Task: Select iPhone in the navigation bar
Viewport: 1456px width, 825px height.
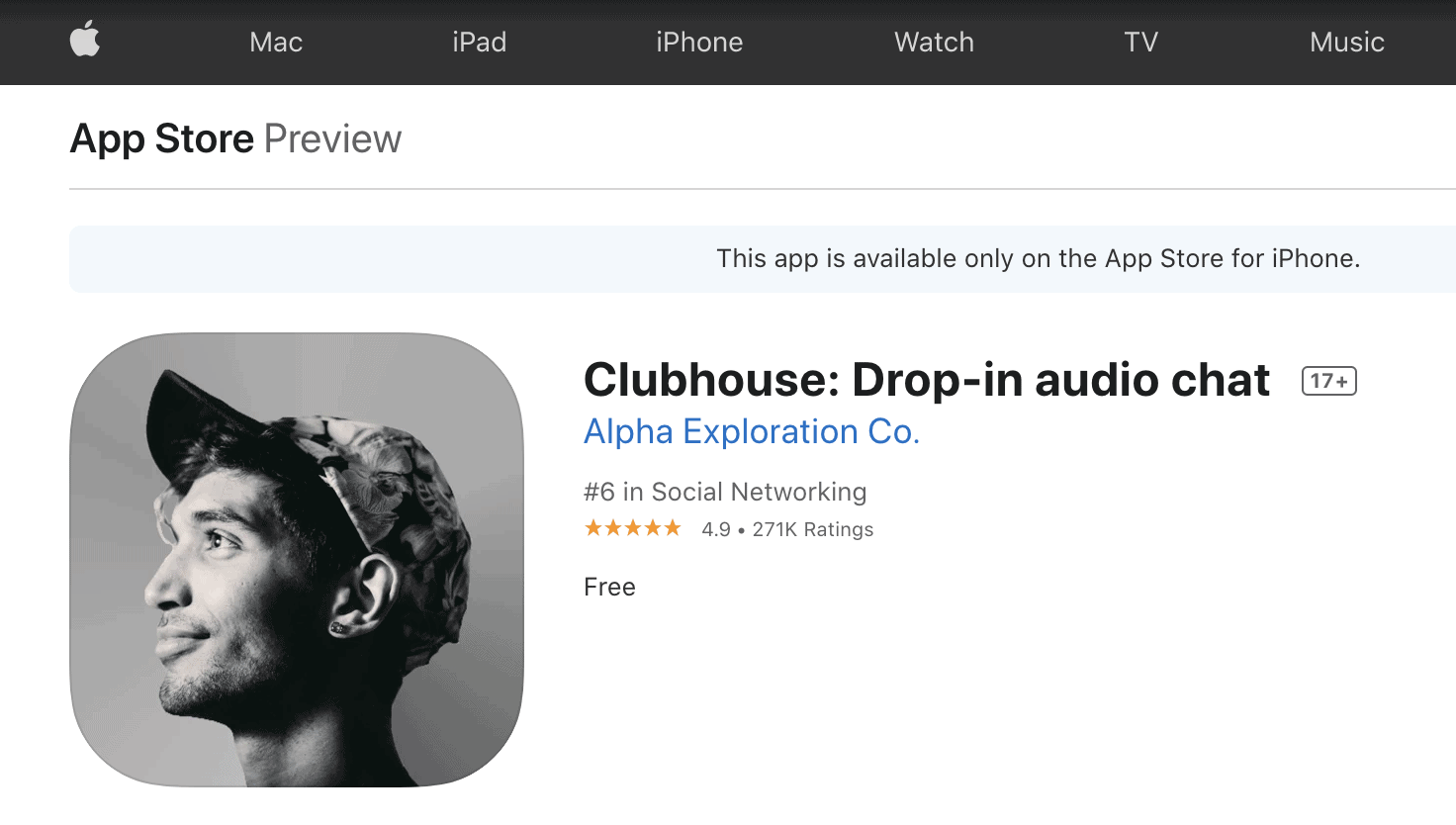Action: [699, 42]
